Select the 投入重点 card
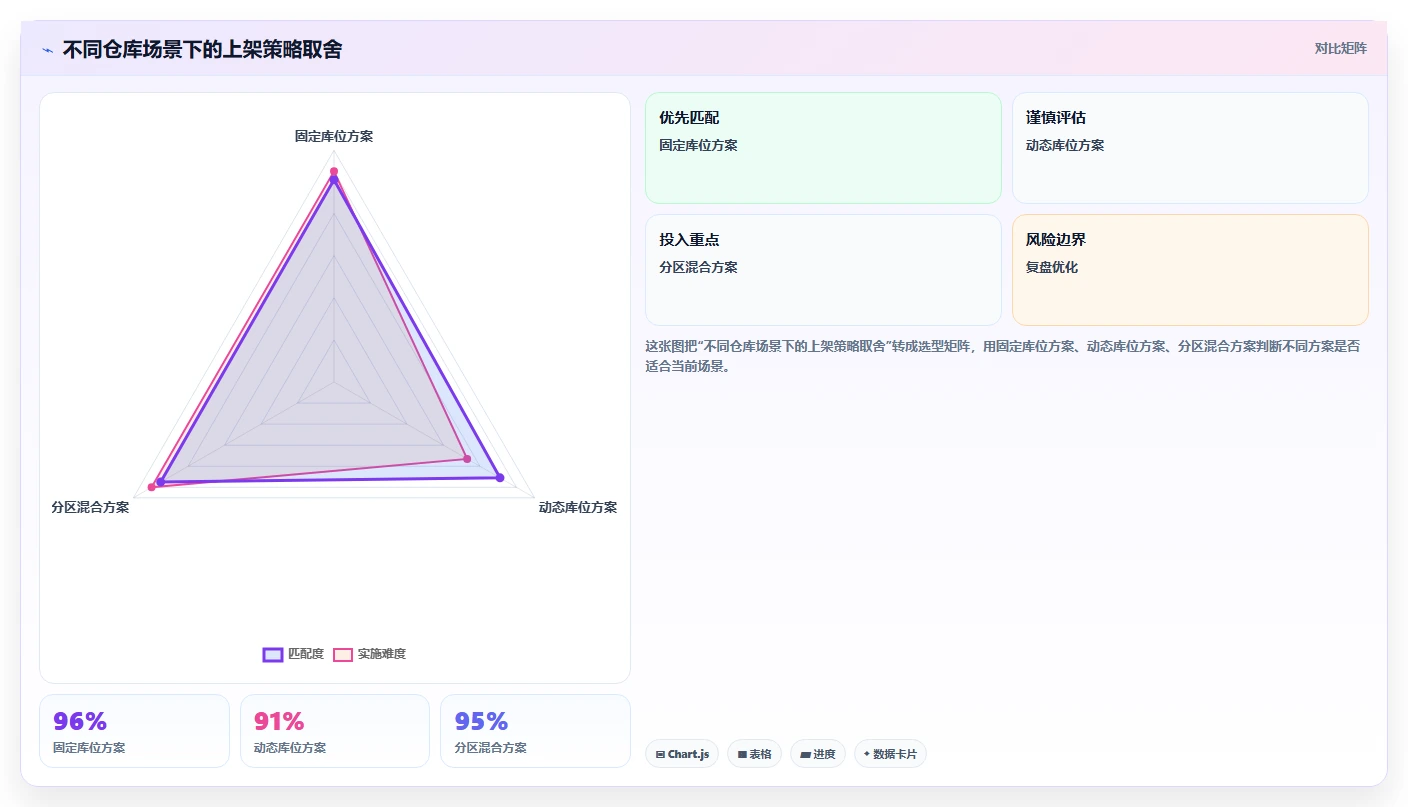 coord(823,270)
